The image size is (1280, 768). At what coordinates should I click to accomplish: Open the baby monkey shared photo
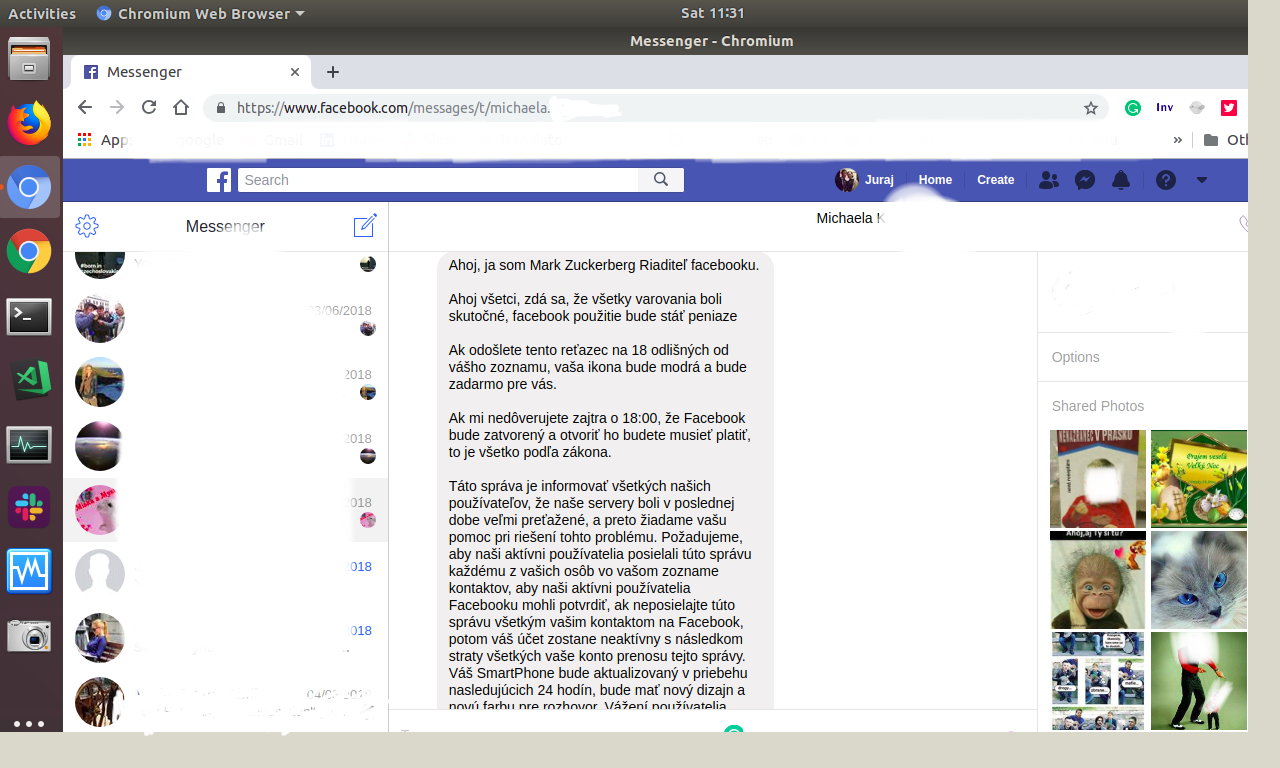(1098, 579)
